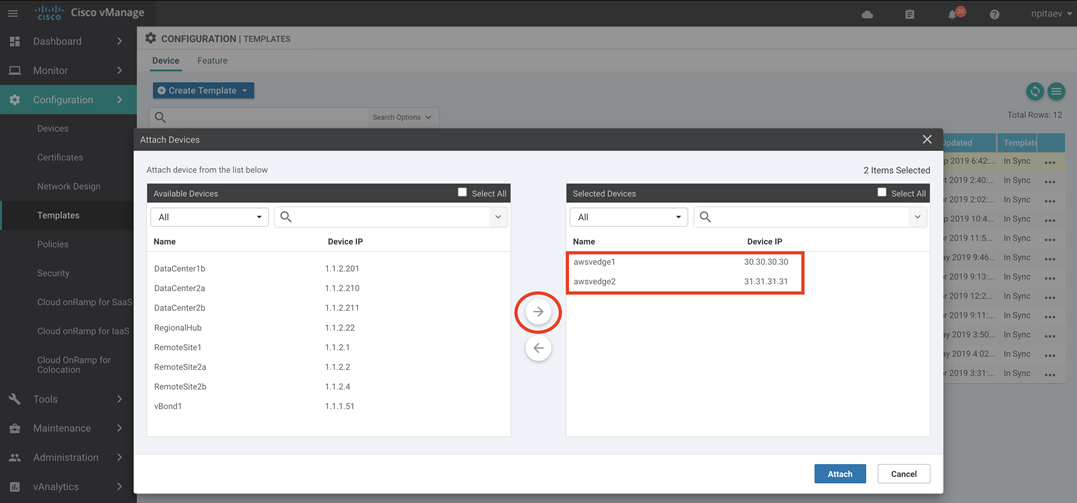Open the notifications bell icon
1077x503 pixels.
(952, 14)
